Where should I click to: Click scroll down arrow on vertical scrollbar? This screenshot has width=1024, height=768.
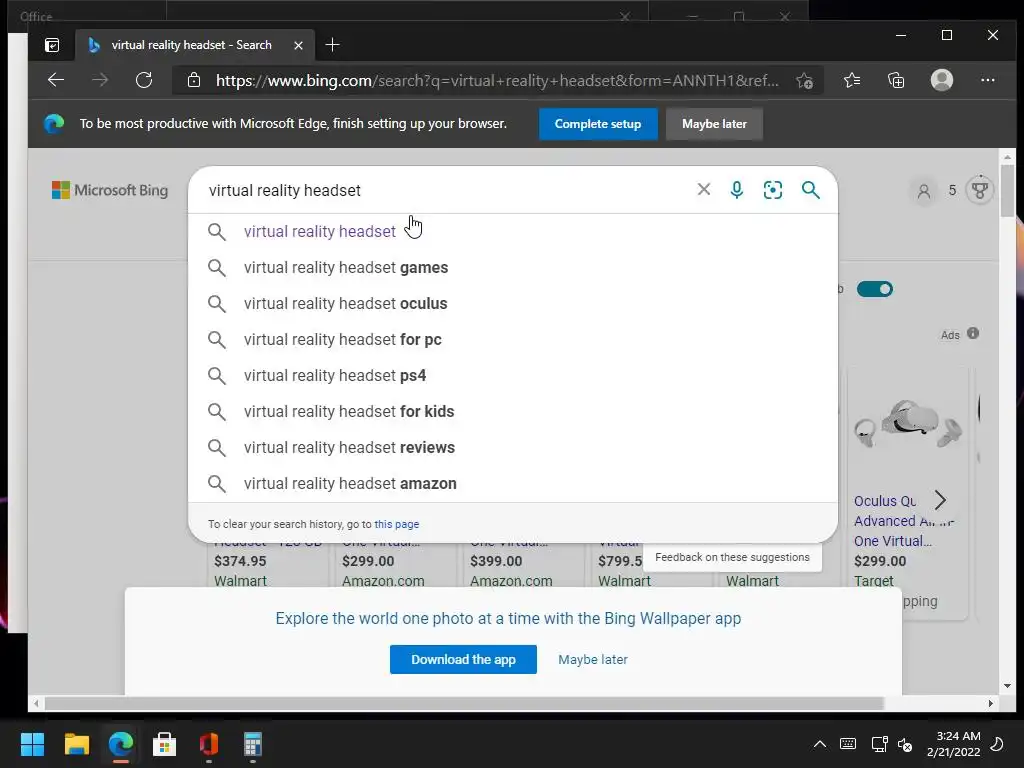[x=1007, y=686]
